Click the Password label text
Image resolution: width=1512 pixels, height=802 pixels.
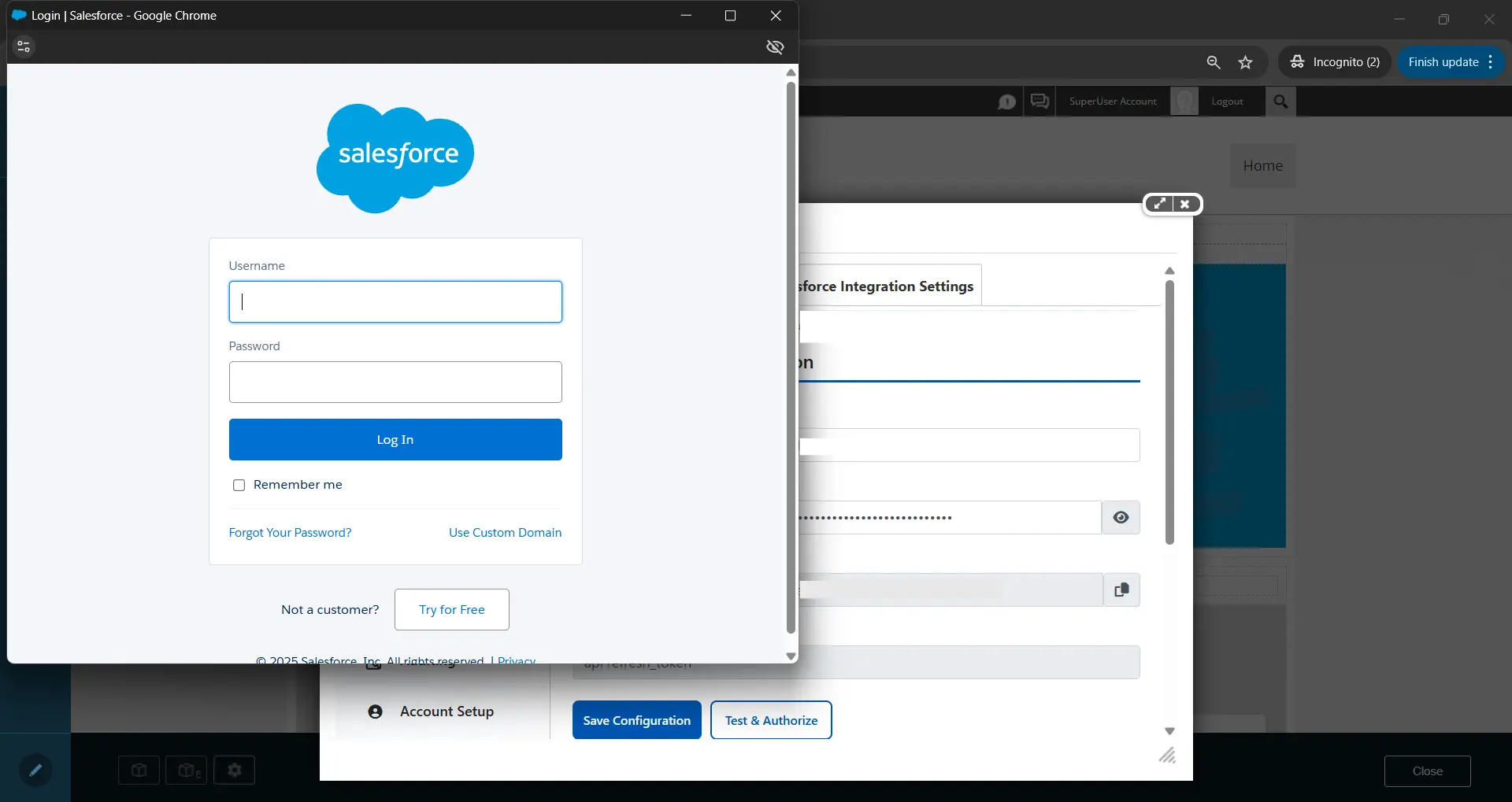pos(254,346)
